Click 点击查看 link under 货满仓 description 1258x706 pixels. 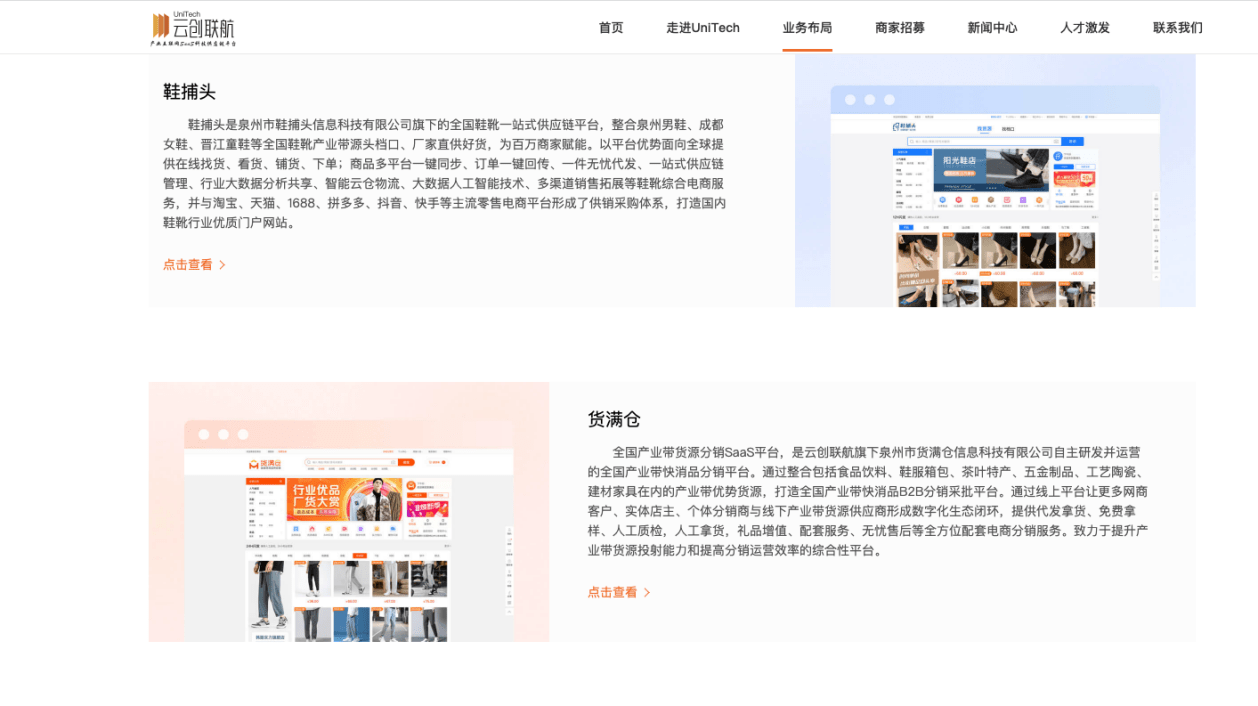tap(612, 593)
